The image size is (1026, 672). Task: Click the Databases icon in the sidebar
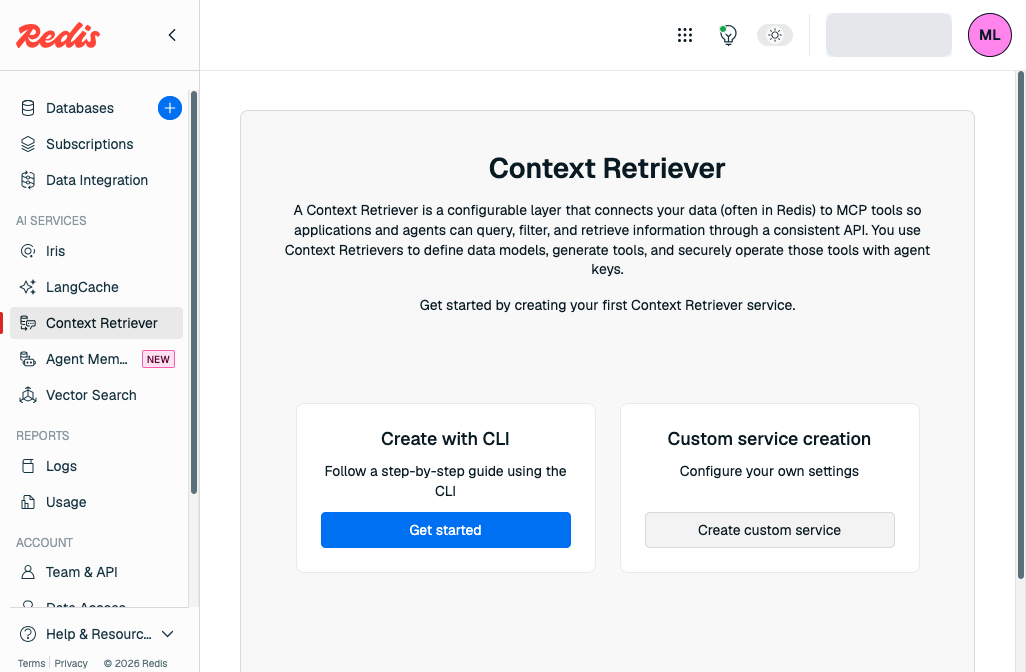pyautogui.click(x=27, y=108)
